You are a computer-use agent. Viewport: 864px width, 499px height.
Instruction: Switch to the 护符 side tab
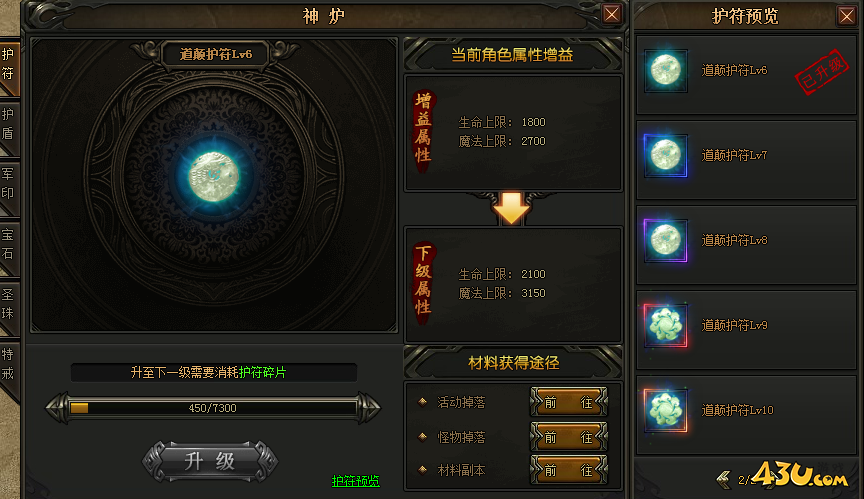[x=9, y=65]
